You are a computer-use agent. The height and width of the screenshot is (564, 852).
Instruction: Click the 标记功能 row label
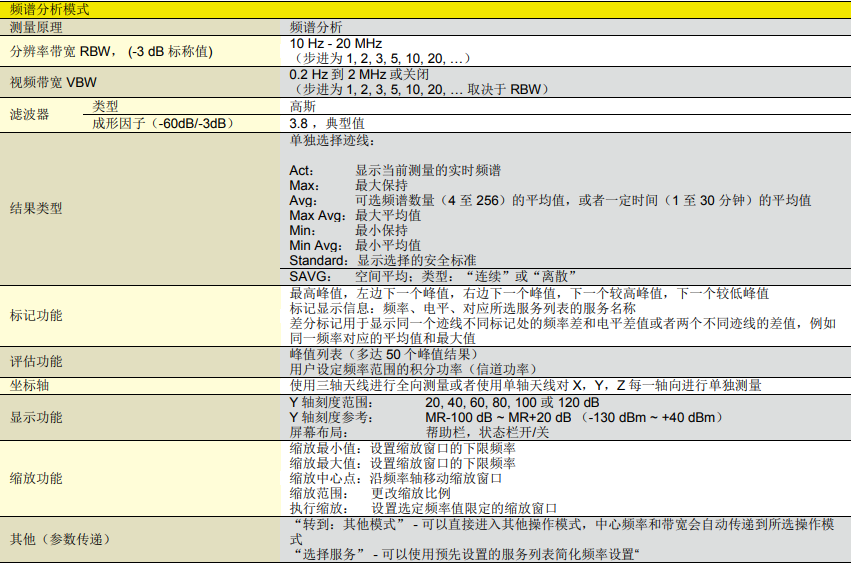tap(36, 315)
